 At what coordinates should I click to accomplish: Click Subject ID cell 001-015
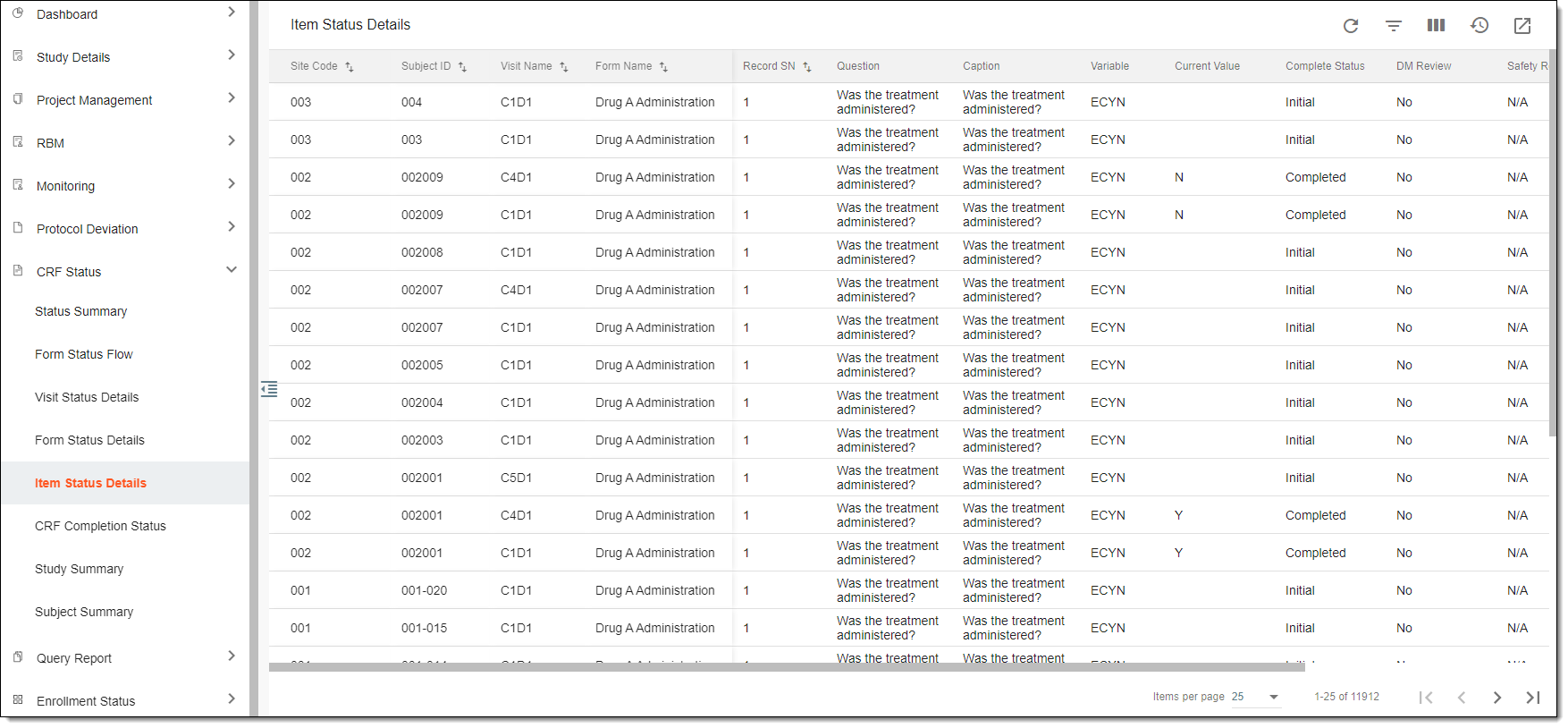pyautogui.click(x=424, y=628)
